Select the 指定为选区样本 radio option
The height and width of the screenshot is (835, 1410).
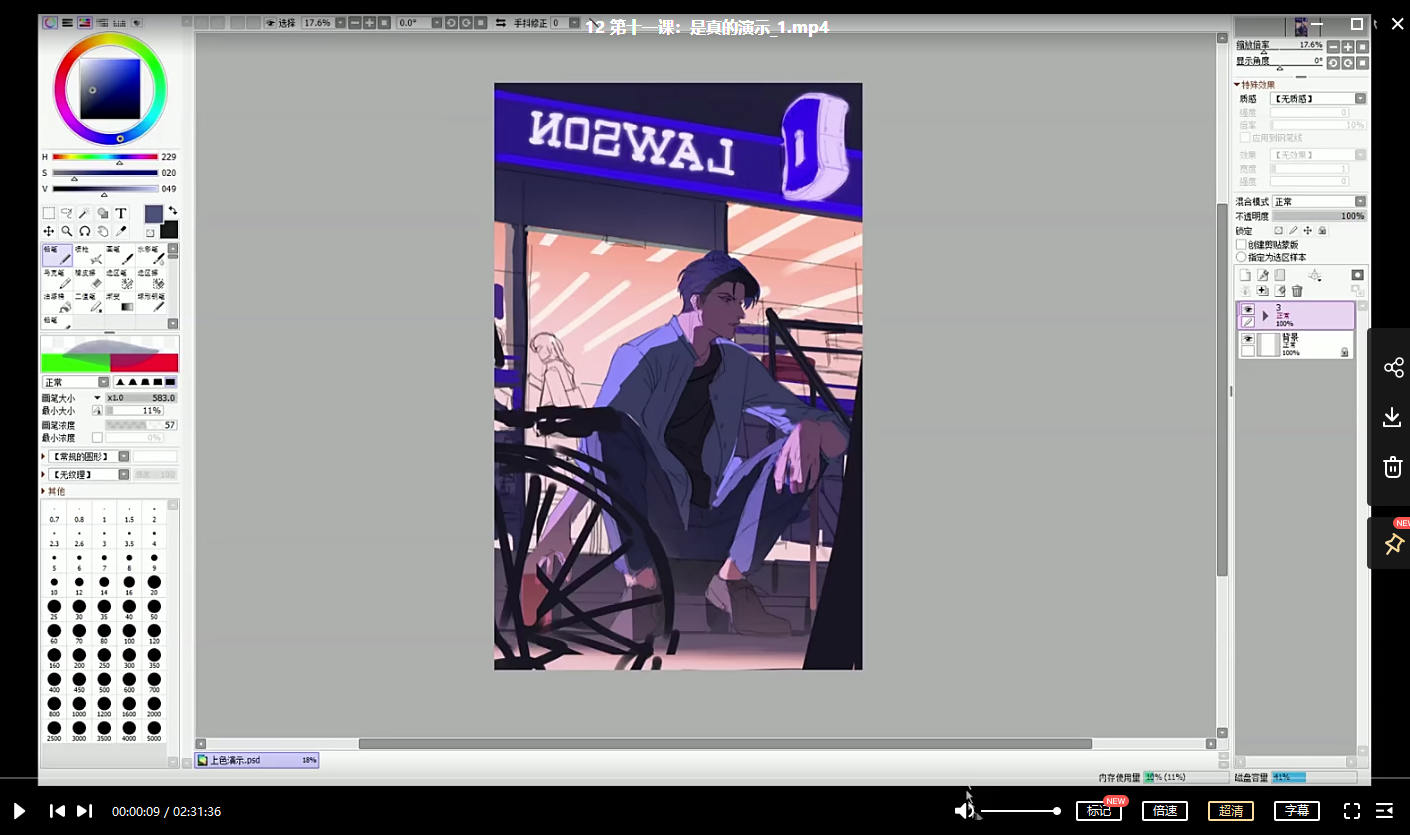pos(1242,257)
